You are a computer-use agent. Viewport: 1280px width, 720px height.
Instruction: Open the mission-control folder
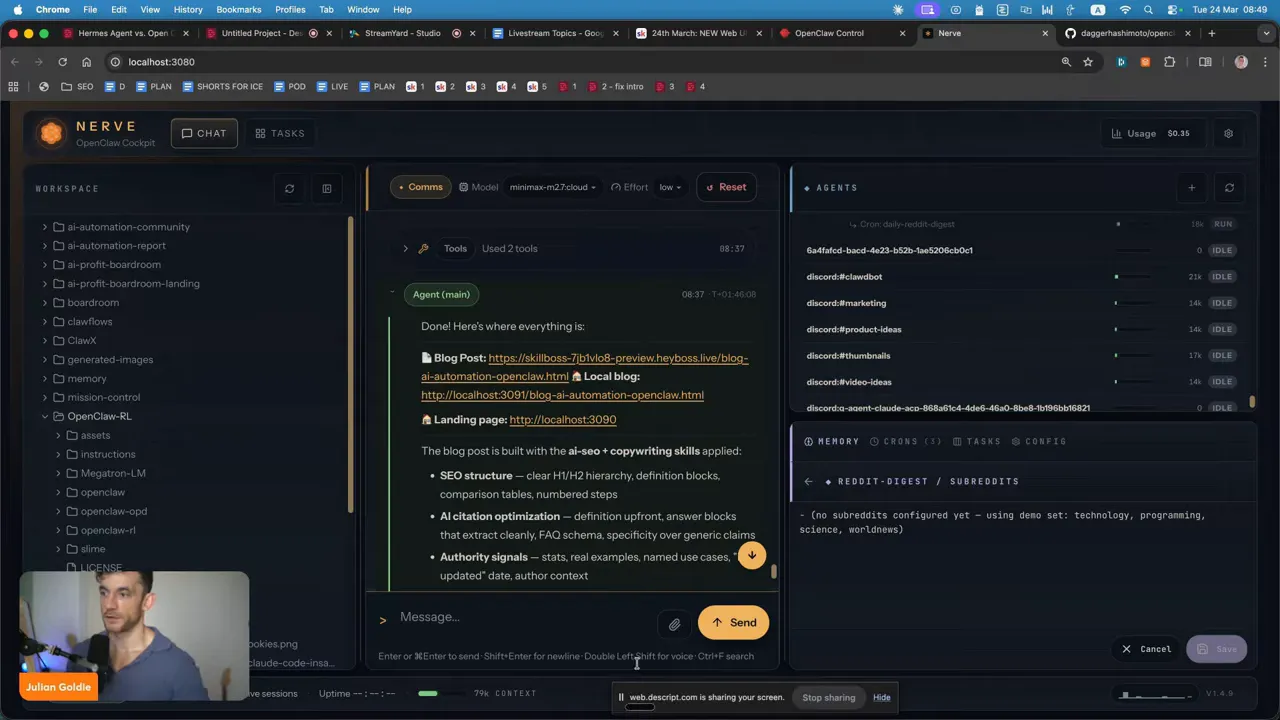click(103, 397)
